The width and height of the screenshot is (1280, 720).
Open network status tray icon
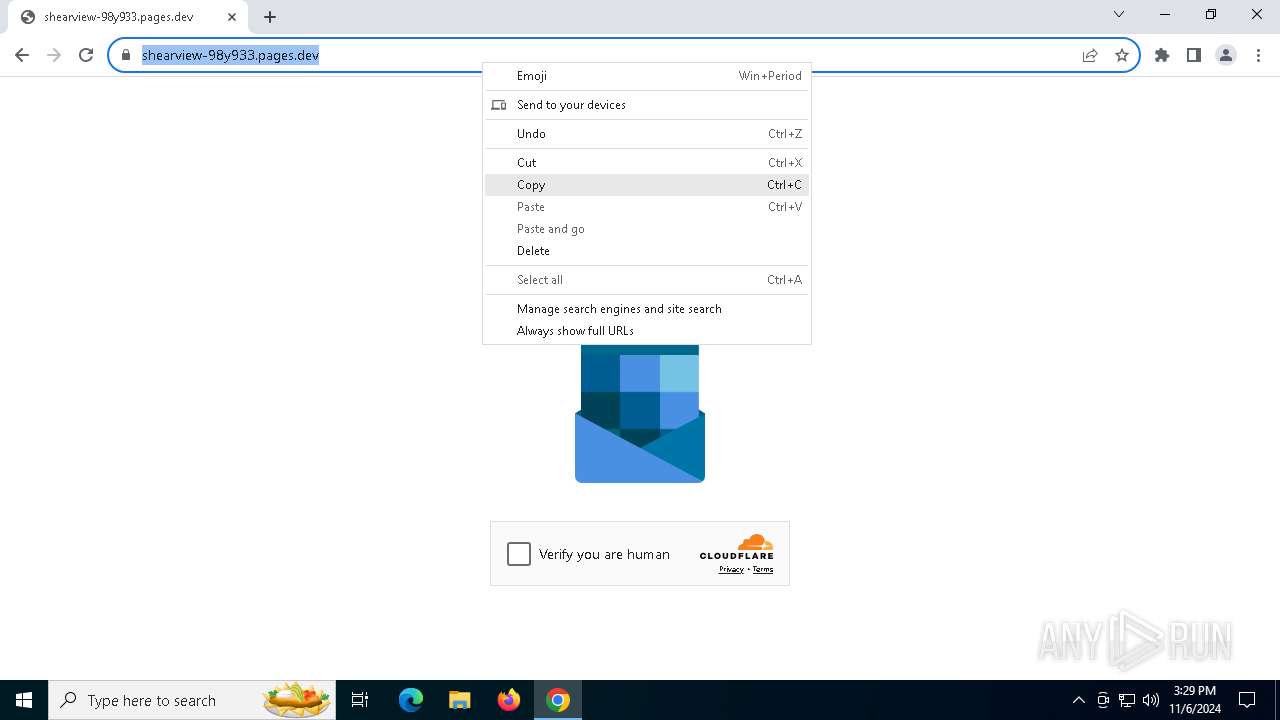click(1127, 700)
